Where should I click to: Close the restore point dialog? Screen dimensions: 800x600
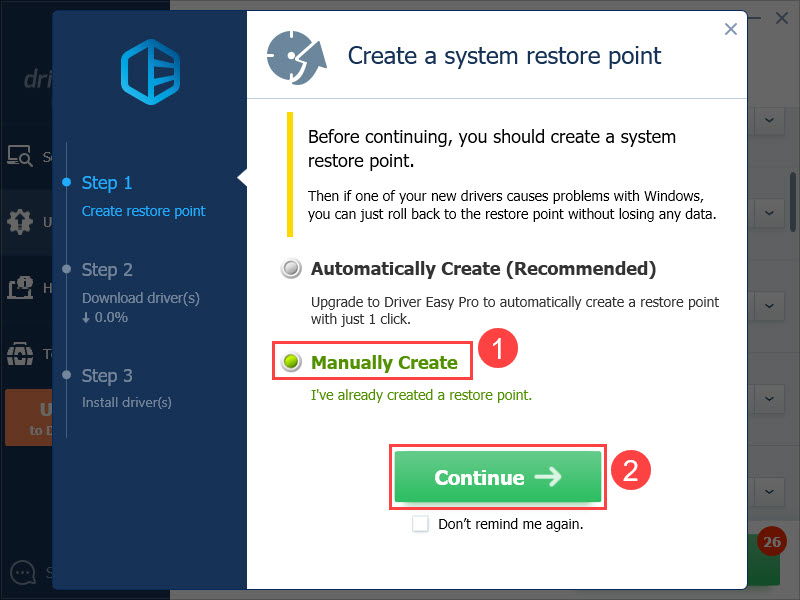tap(731, 29)
